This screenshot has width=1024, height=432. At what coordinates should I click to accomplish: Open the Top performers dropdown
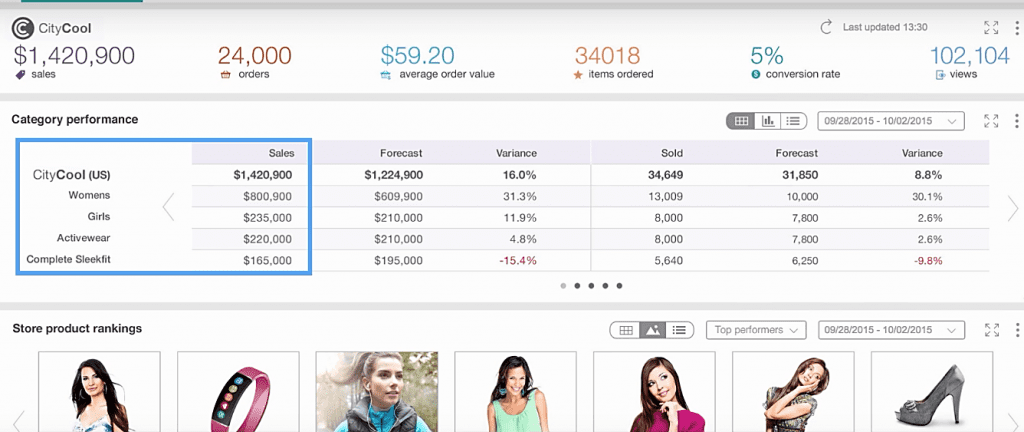click(756, 330)
